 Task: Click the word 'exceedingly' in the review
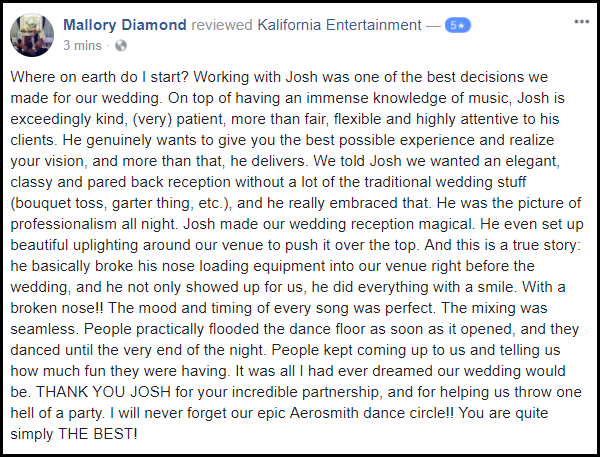pos(51,119)
